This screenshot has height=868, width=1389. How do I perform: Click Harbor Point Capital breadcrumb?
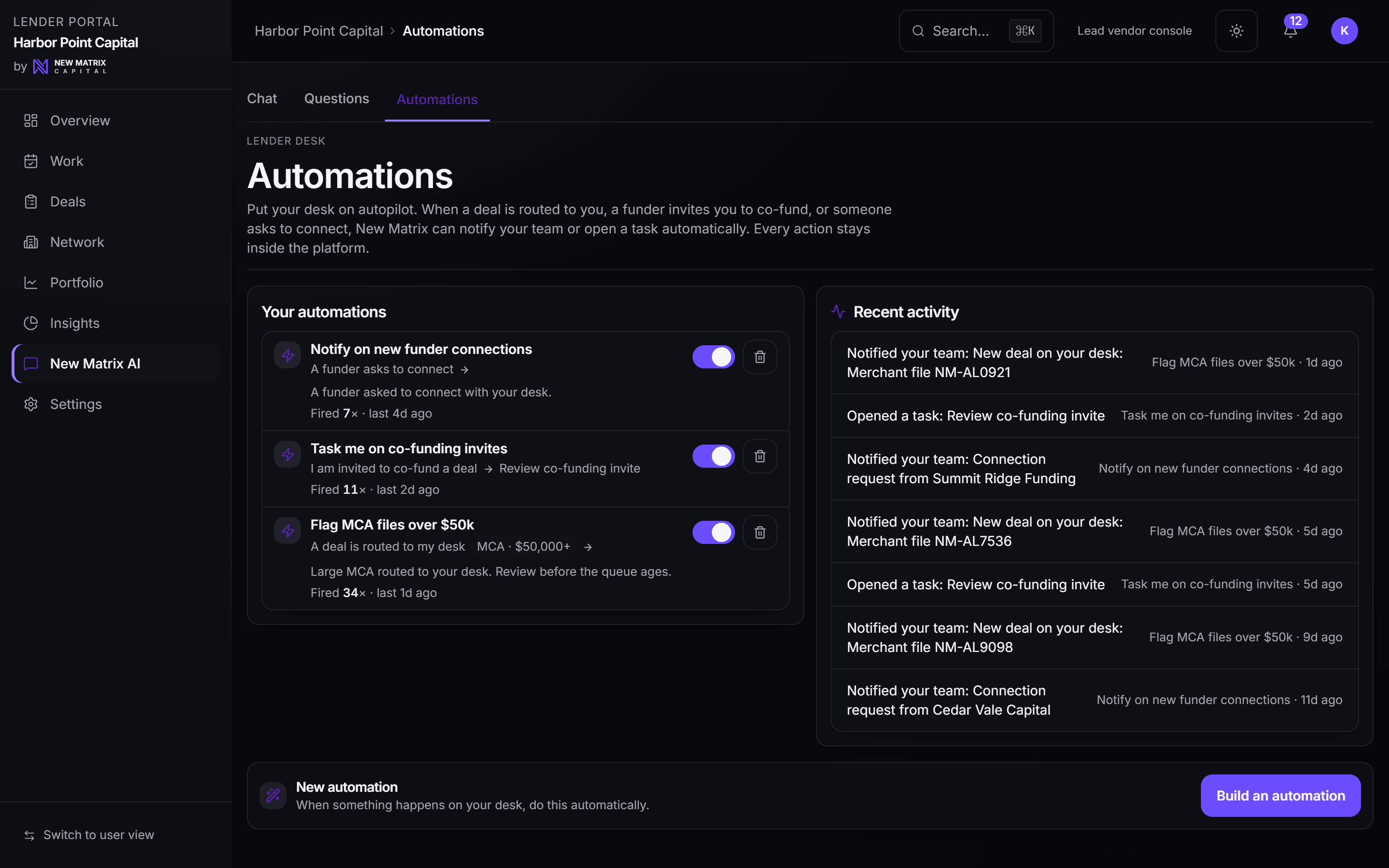[x=318, y=31]
